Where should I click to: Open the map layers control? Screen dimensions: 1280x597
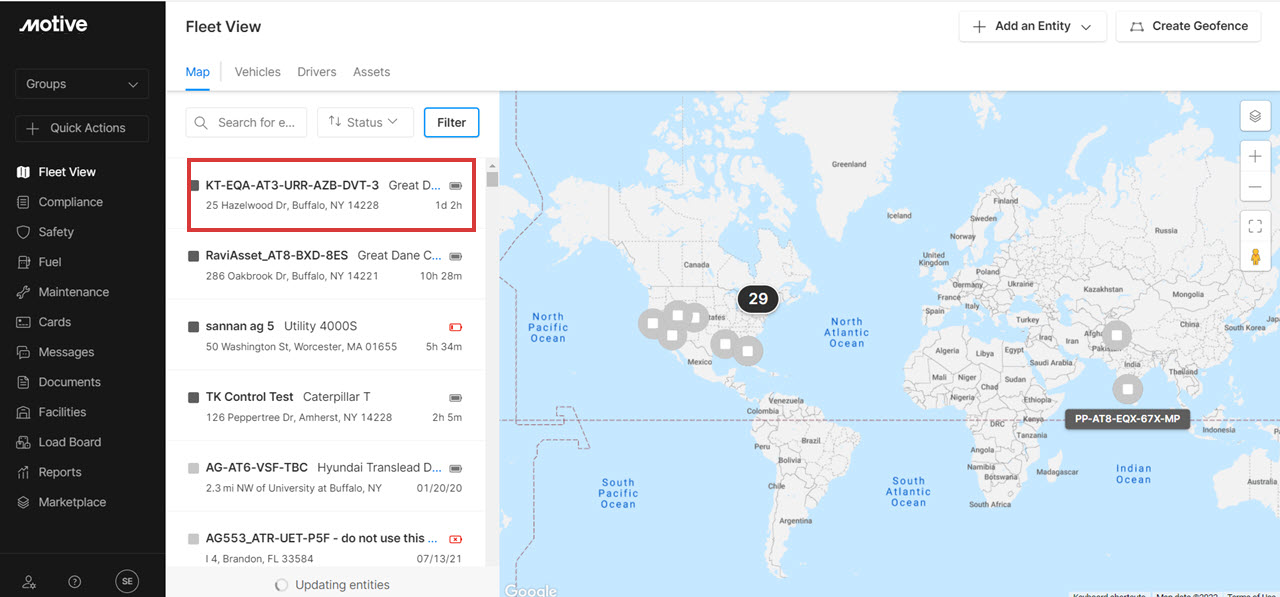[x=1255, y=116]
